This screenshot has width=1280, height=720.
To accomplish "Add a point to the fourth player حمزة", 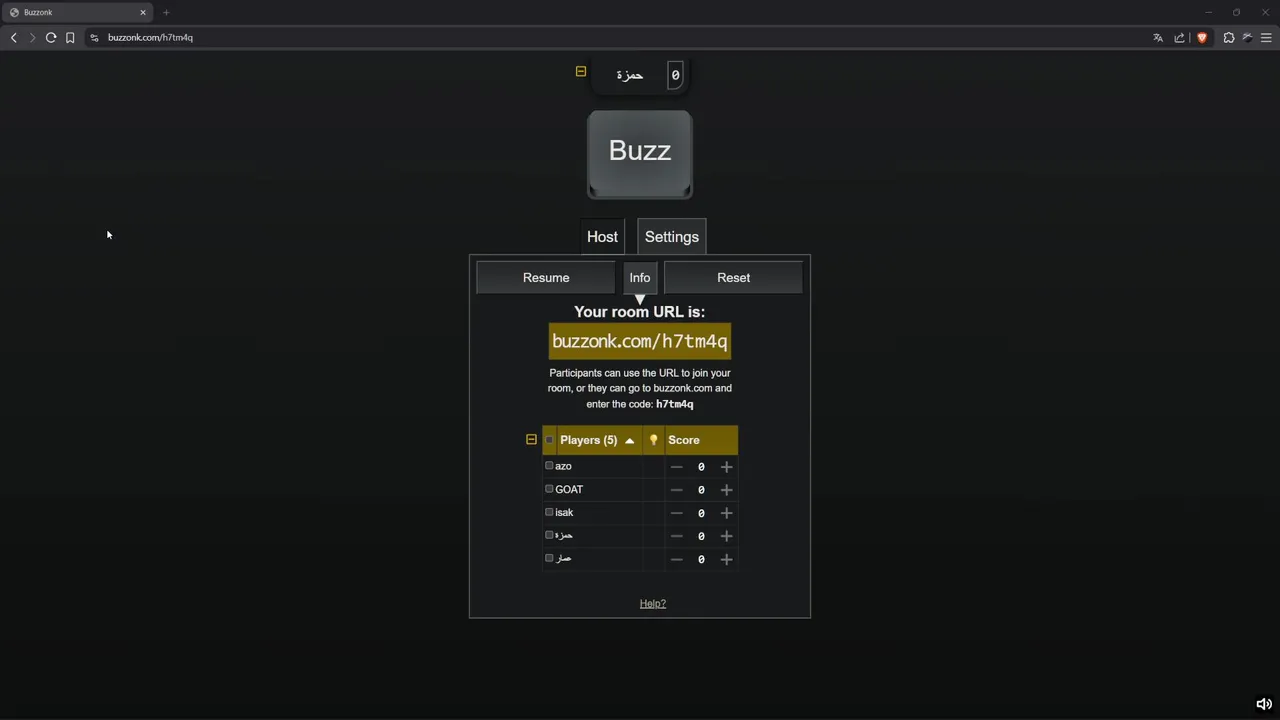I will tap(727, 536).
